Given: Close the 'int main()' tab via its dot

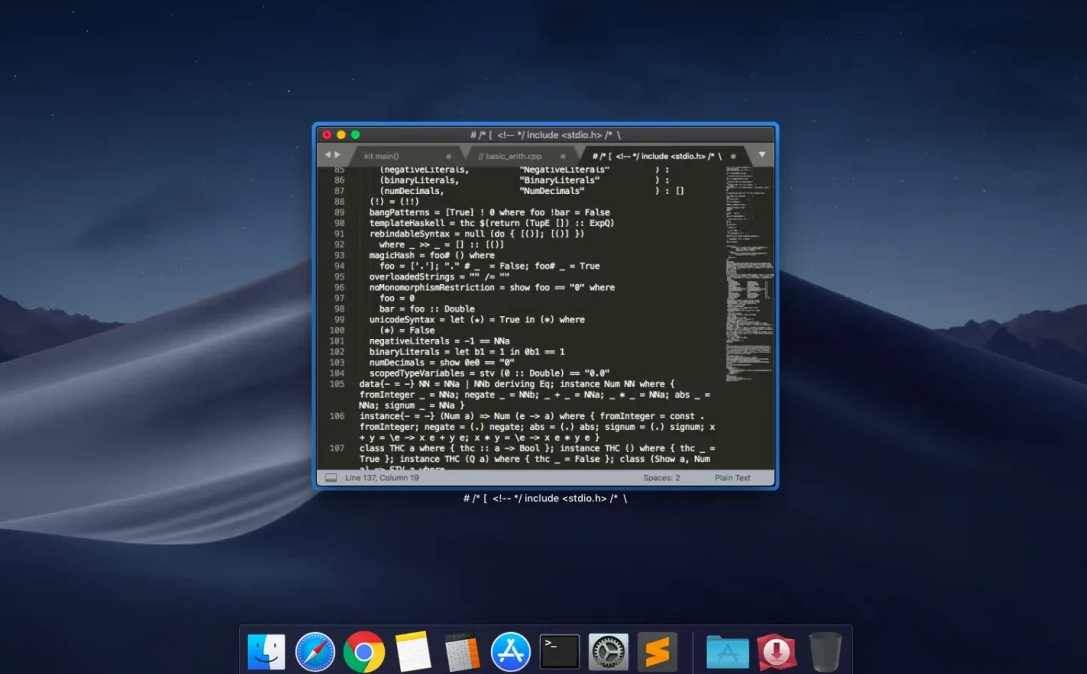Looking at the screenshot, I should tap(449, 157).
